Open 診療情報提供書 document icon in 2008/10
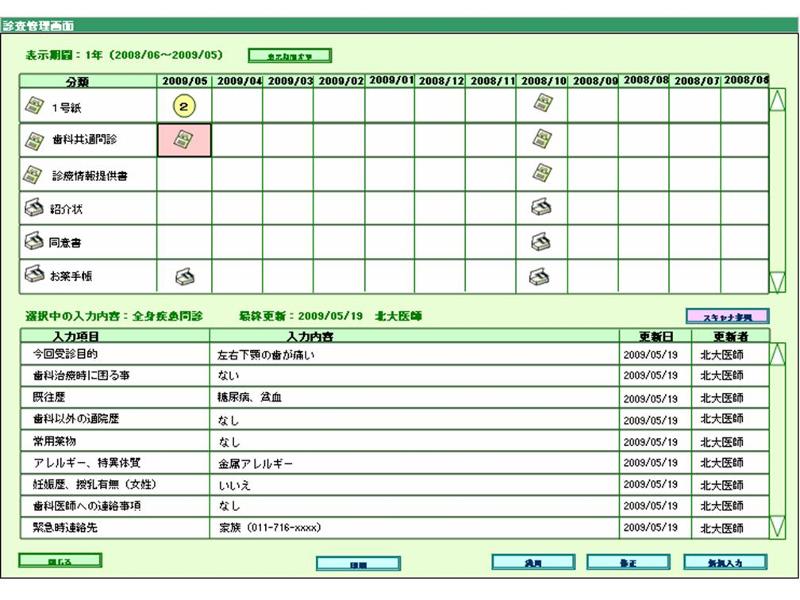800x600 pixels. pyautogui.click(x=542, y=173)
